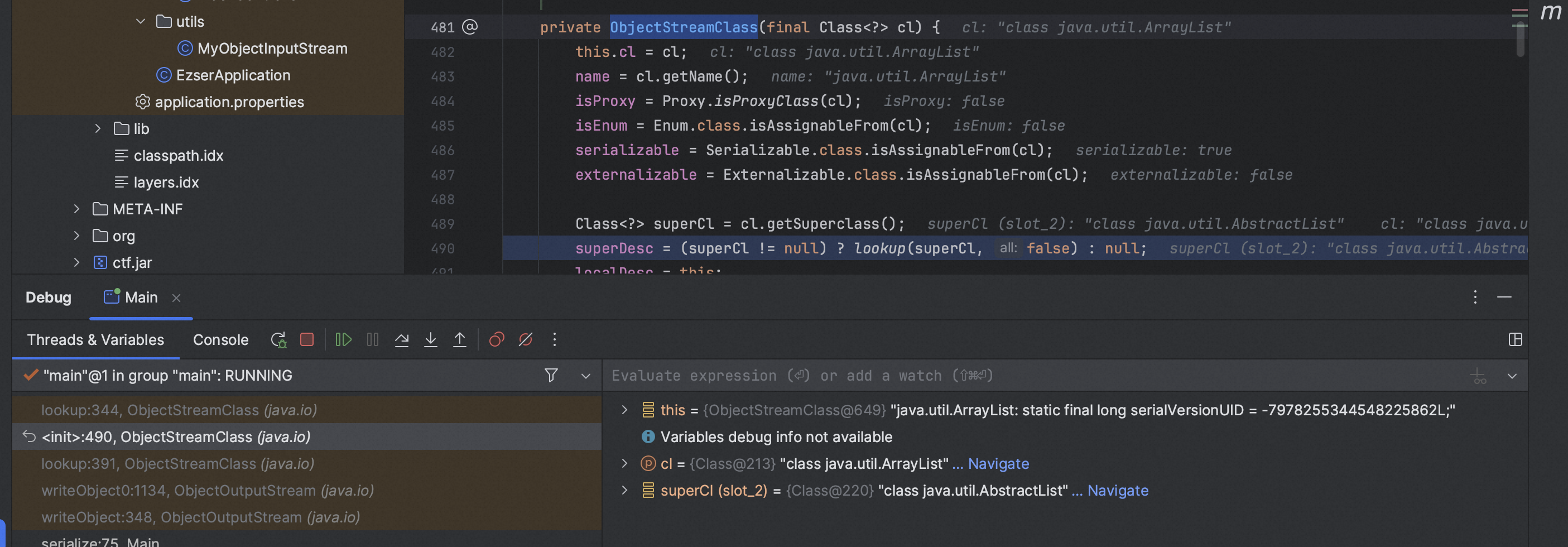Open layers.idx file

click(x=166, y=182)
